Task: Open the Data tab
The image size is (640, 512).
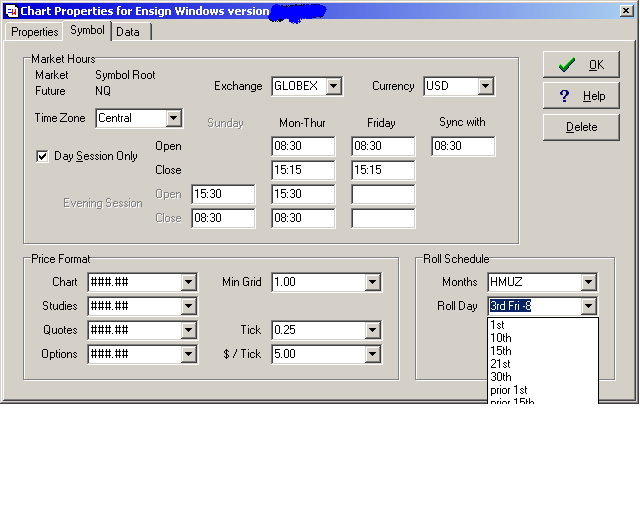Action: point(128,32)
